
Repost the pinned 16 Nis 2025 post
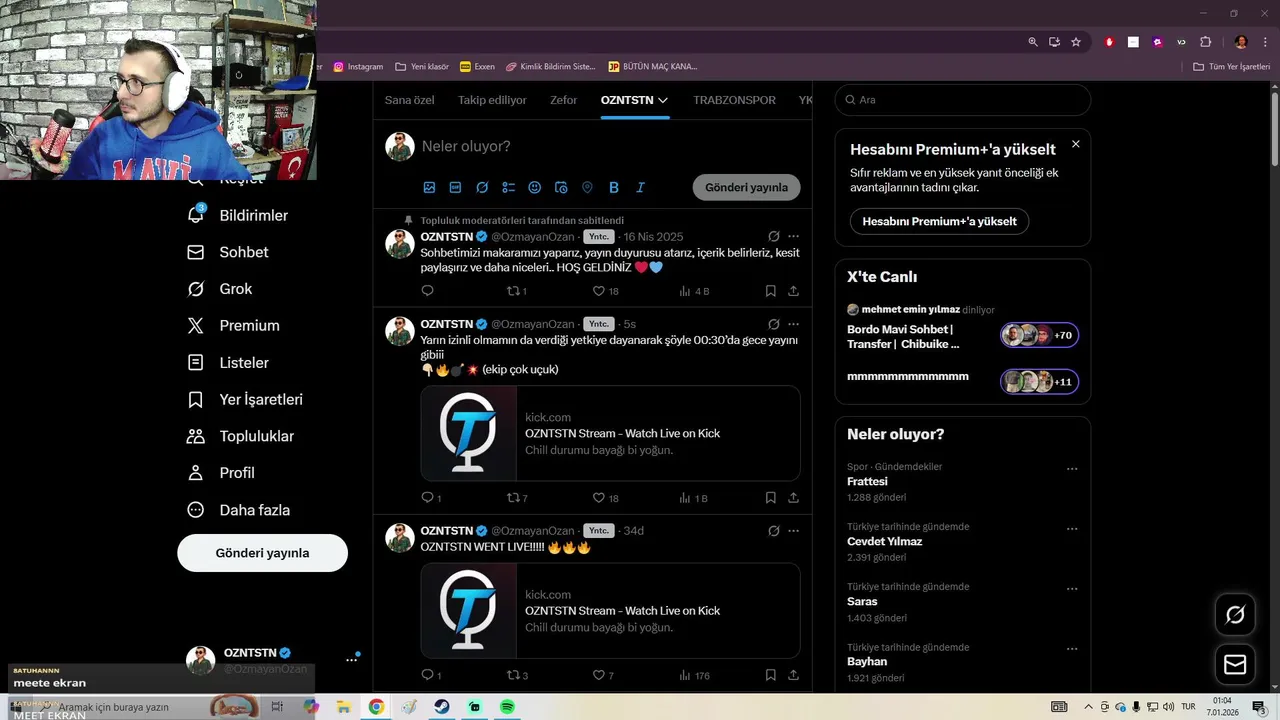517,291
